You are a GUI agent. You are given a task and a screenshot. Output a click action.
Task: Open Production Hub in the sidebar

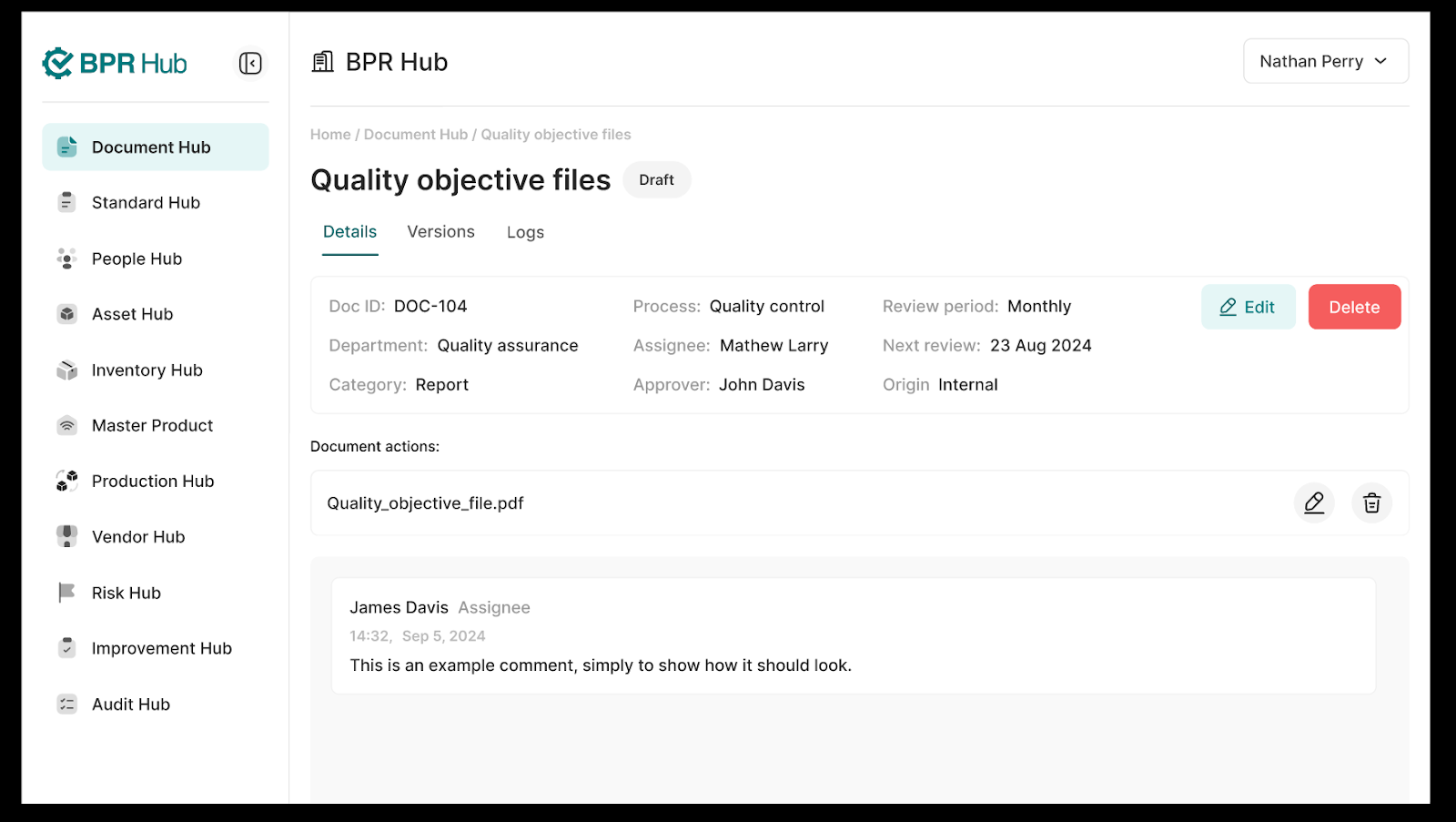click(156, 481)
